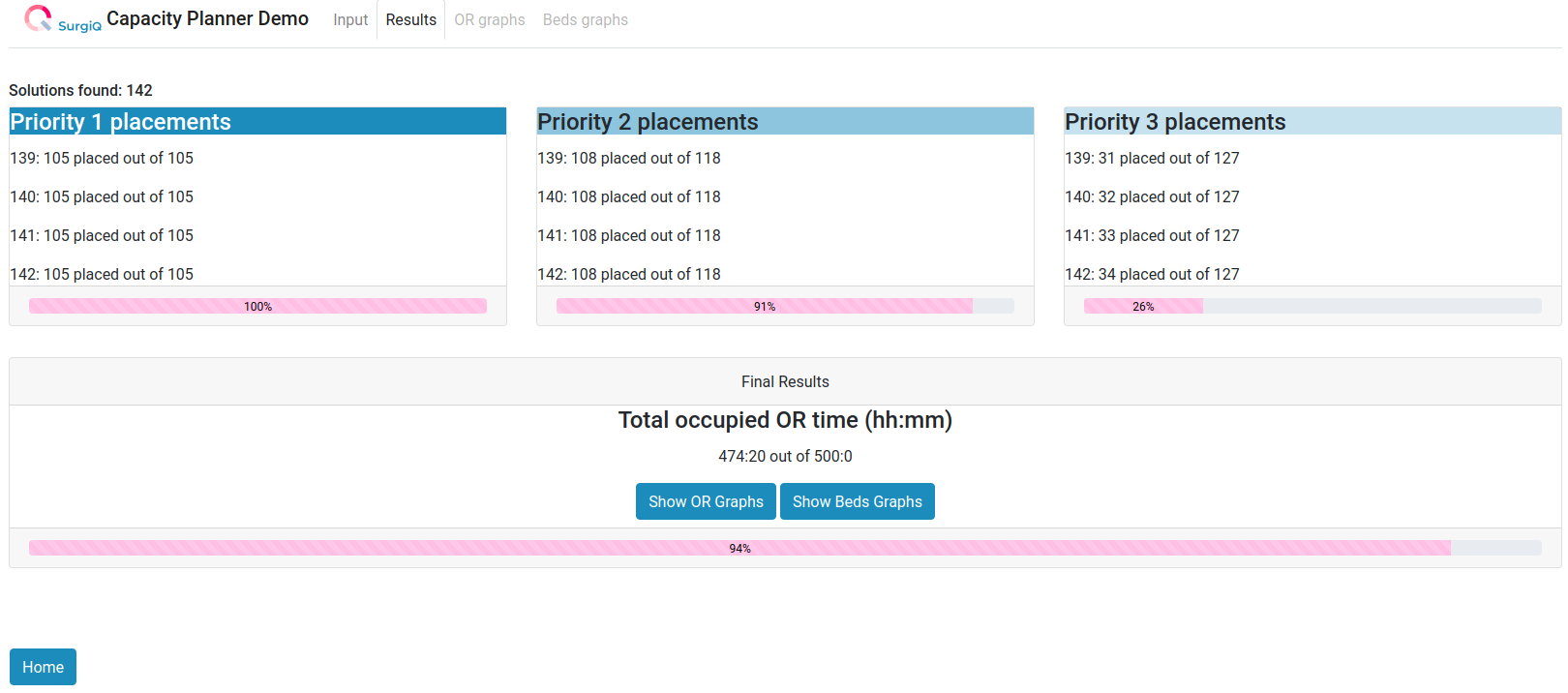Select the Results tab
The image size is (1568, 693).
click(410, 19)
